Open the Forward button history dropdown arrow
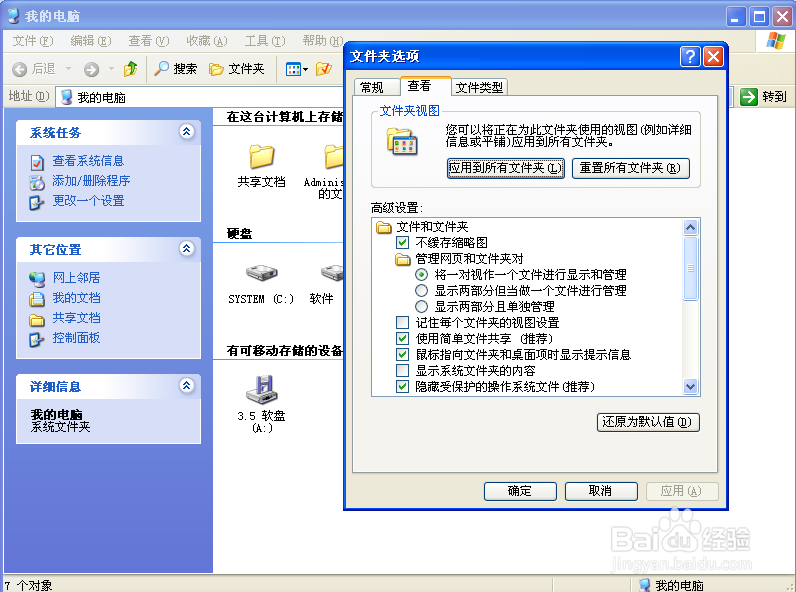Viewport: 796px width, 592px height. [x=111, y=69]
